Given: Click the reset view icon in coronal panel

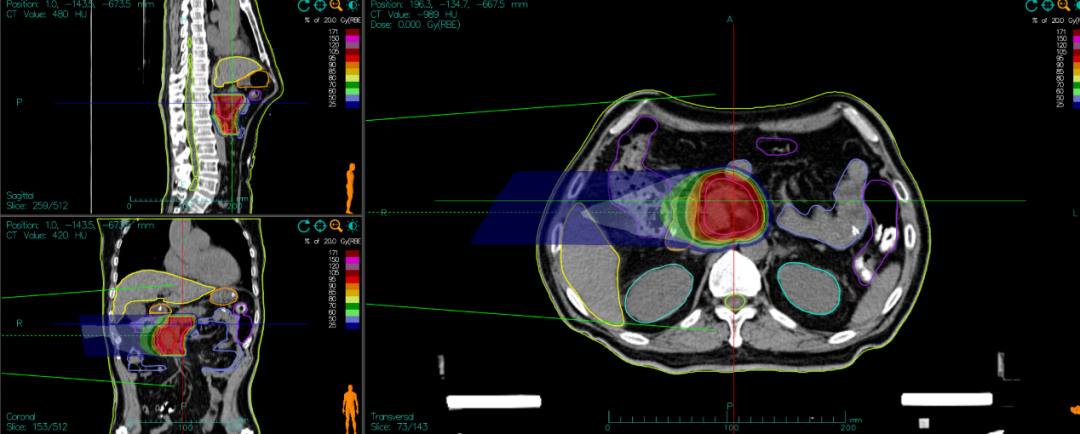Looking at the screenshot, I should (x=303, y=226).
